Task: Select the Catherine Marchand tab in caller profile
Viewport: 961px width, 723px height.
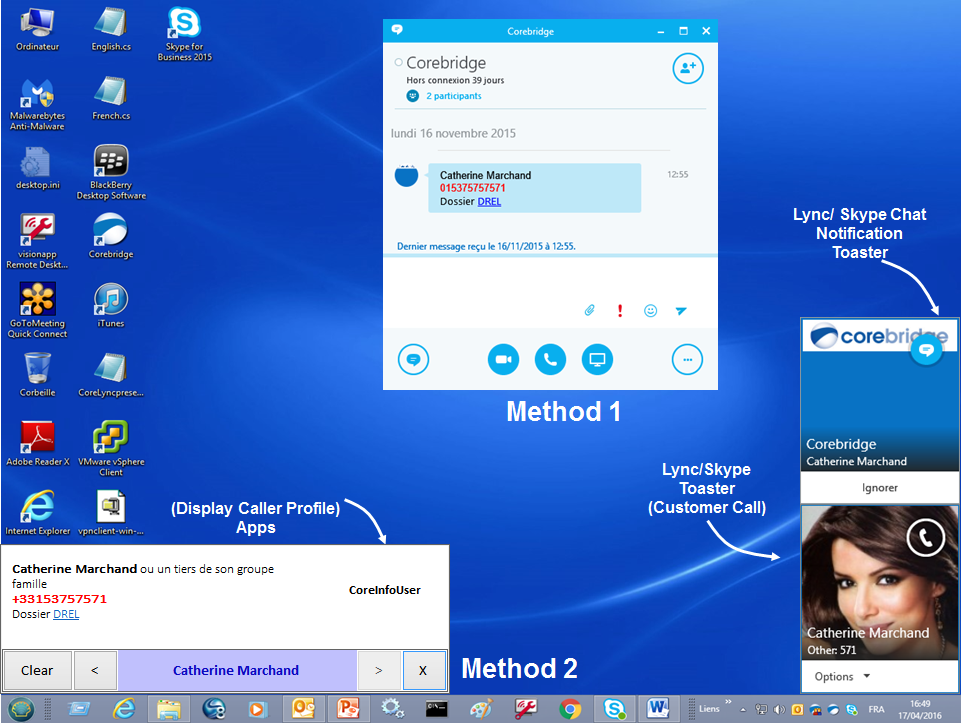Action: 237,670
